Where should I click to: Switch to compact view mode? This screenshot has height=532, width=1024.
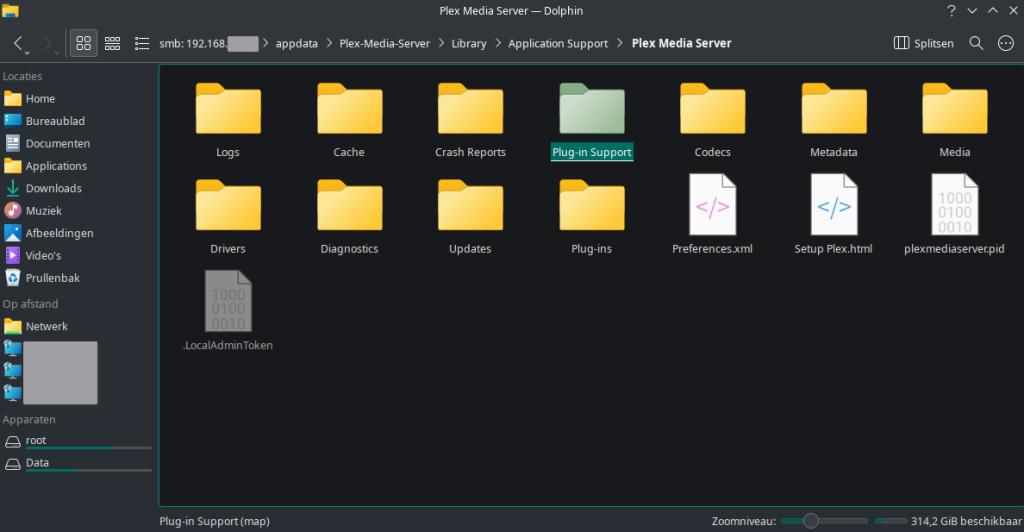(113, 44)
